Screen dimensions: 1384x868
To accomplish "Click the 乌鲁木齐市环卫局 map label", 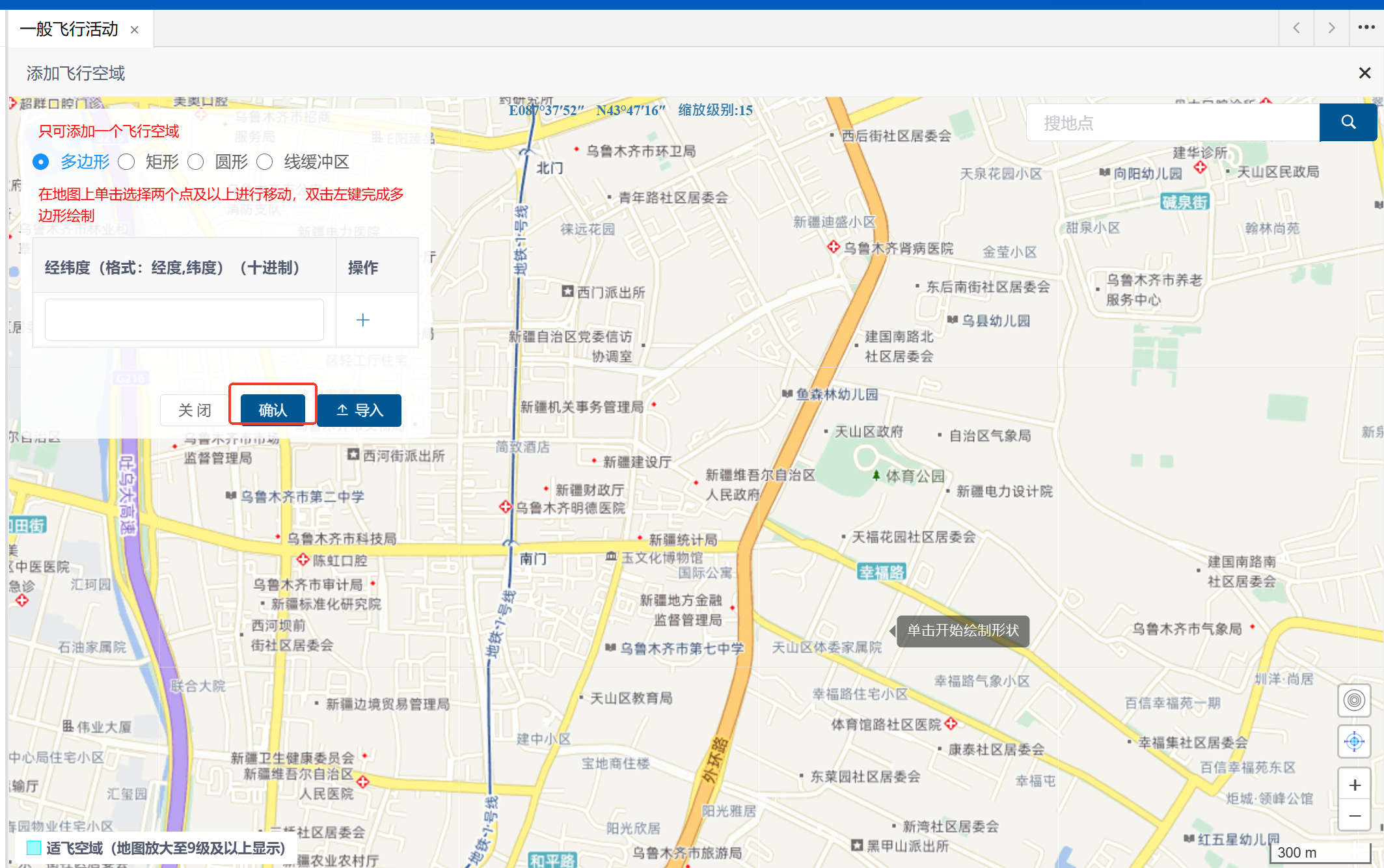I will 641,151.
